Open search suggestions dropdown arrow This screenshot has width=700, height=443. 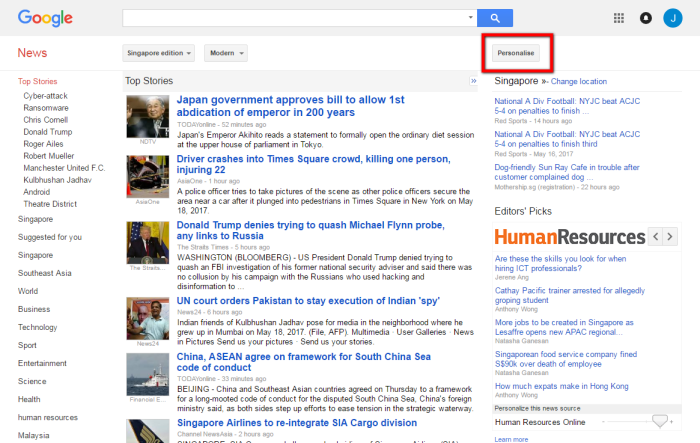[x=471, y=17]
